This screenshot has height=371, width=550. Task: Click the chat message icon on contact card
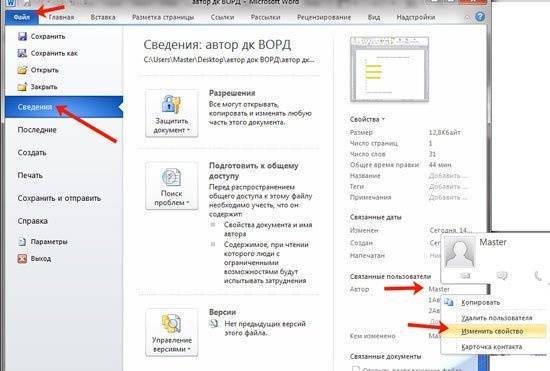(502, 276)
